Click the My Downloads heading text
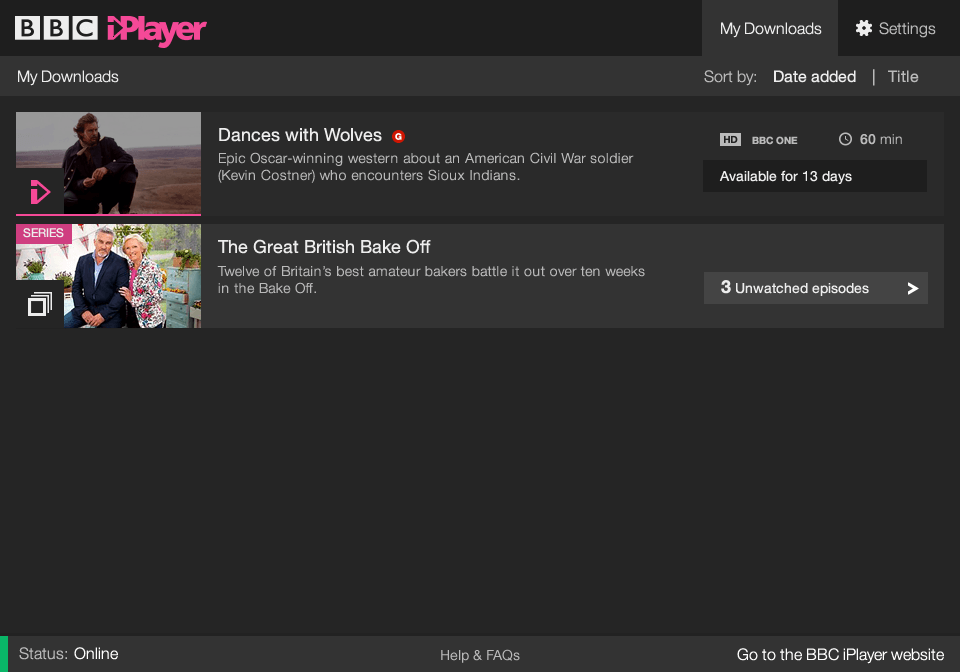Image resolution: width=960 pixels, height=672 pixels. (68, 77)
